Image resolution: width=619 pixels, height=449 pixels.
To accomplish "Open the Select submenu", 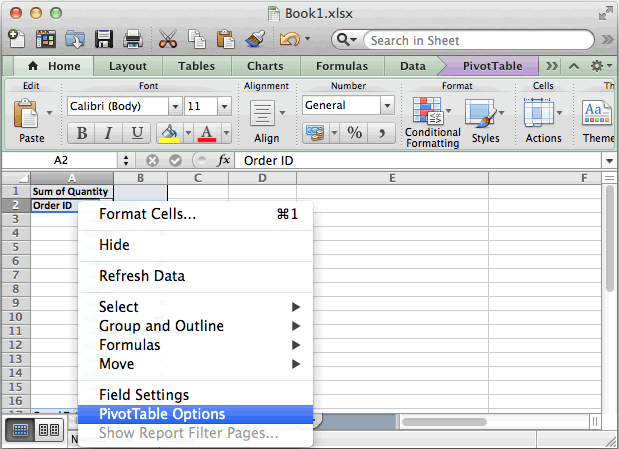I will tap(196, 307).
